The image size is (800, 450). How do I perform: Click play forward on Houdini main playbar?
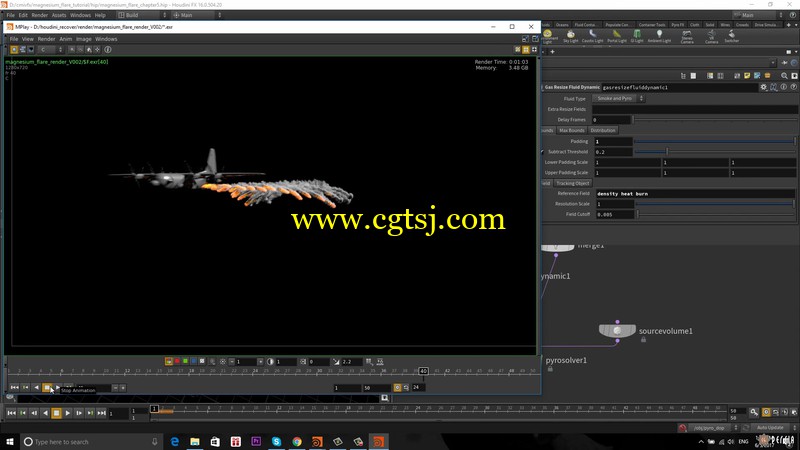pos(67,413)
